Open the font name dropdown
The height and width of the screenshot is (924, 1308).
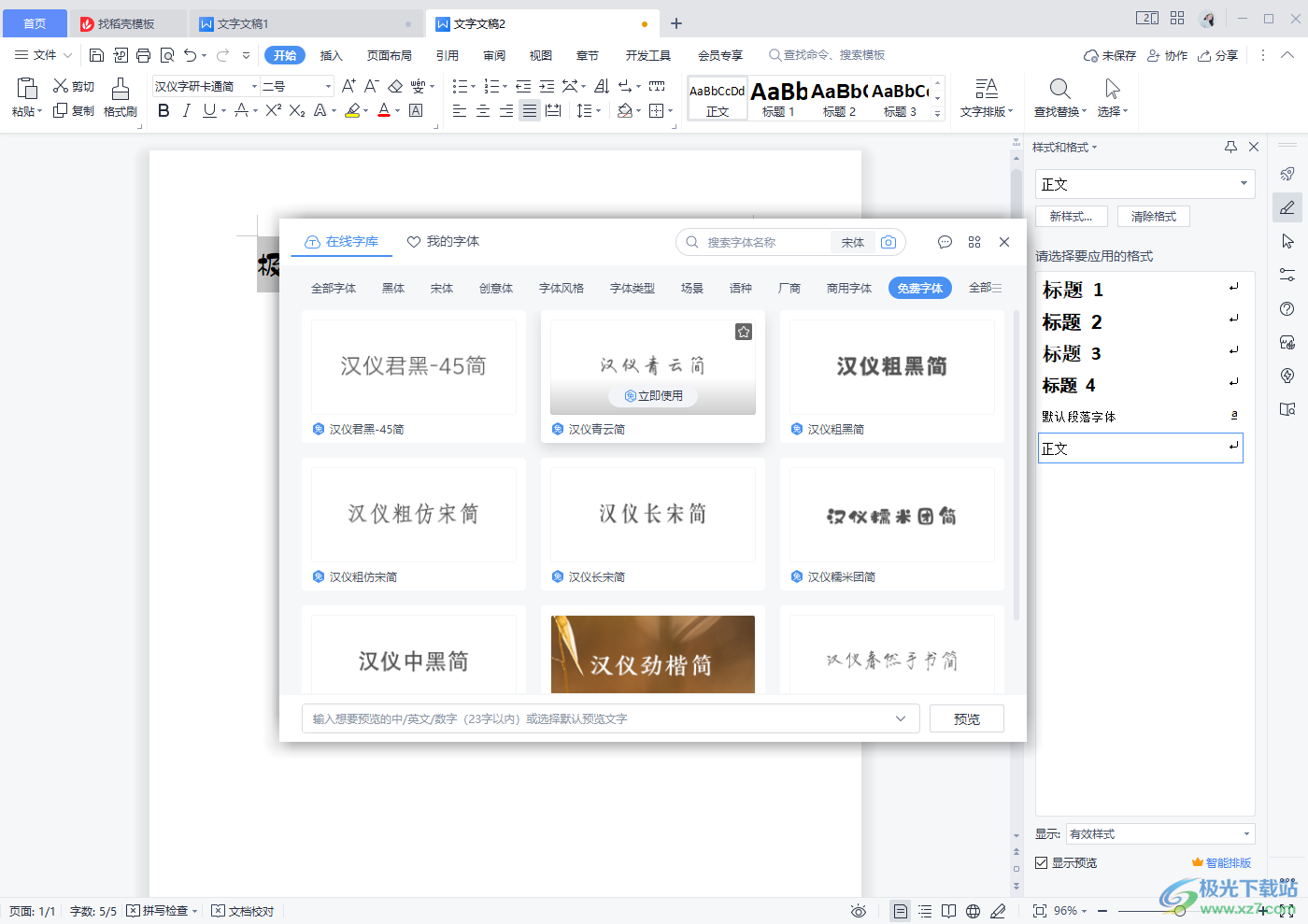(x=254, y=86)
